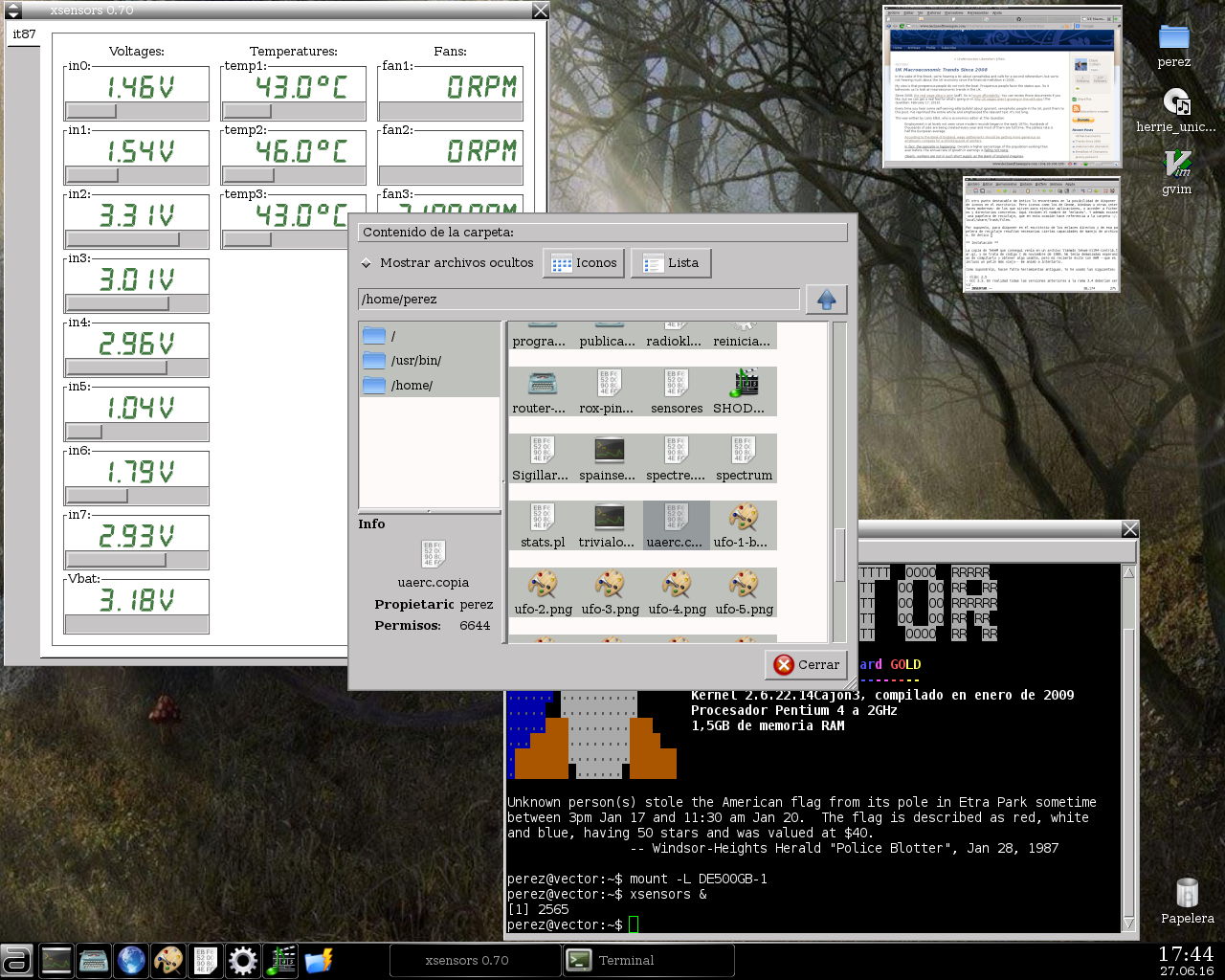The height and width of the screenshot is (980, 1225).
Task: Select /home/ folder in the tree
Action: (x=429, y=386)
